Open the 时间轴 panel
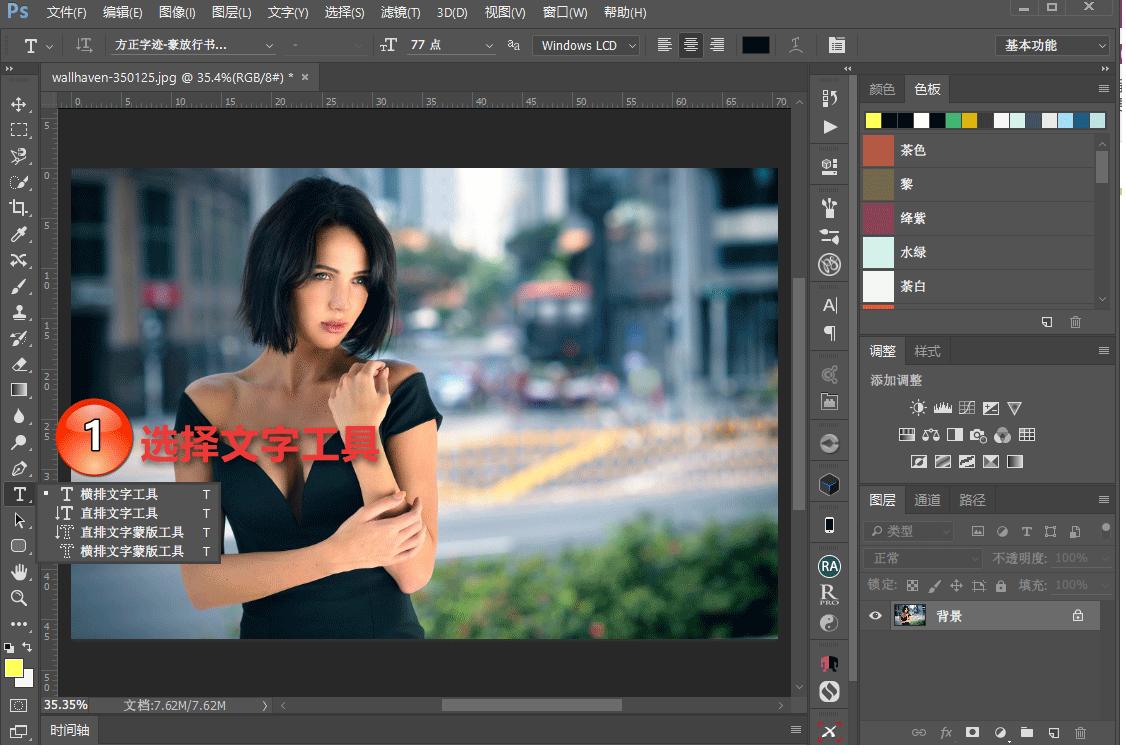Screen dimensions: 1126x754 (68, 730)
